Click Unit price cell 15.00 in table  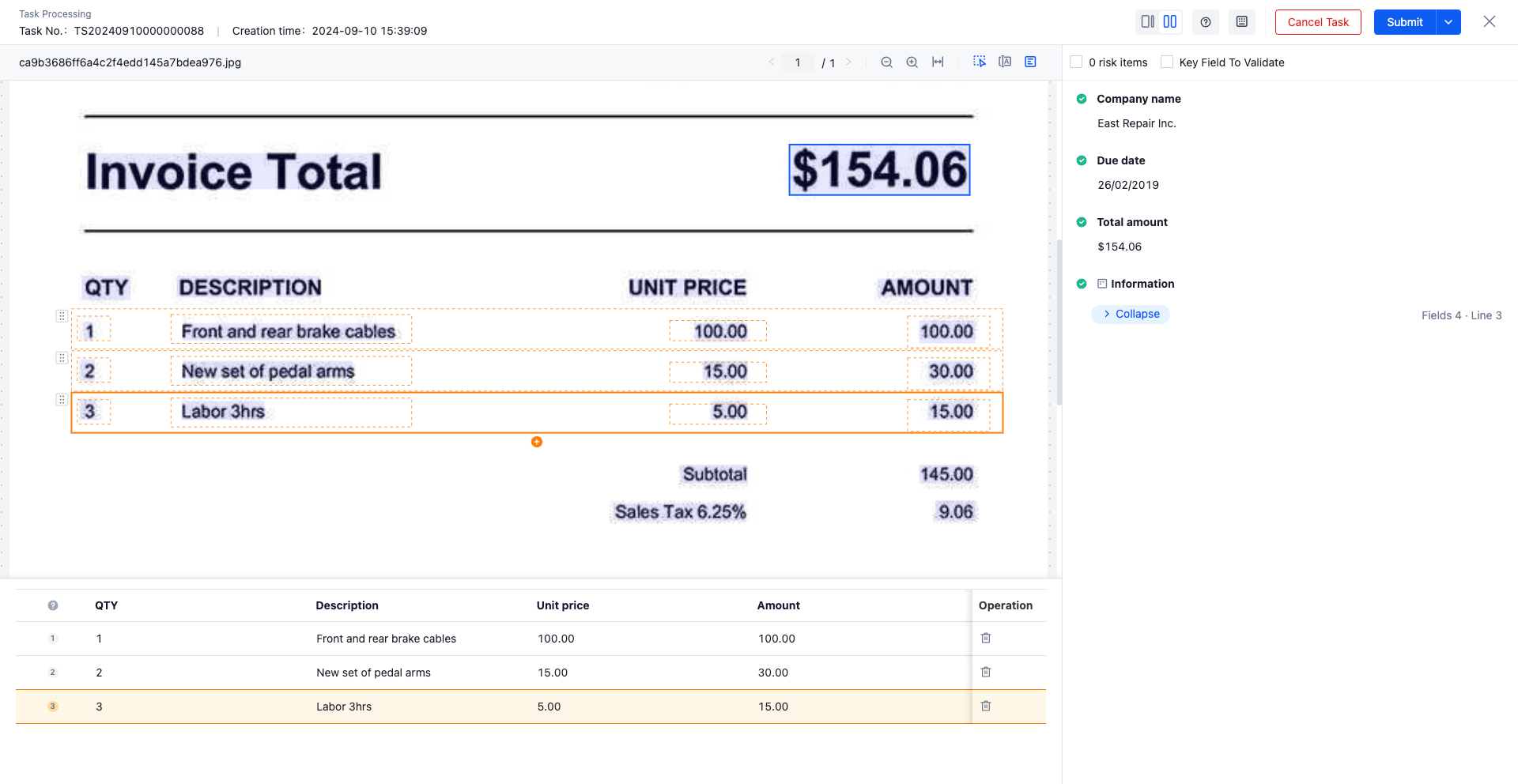click(x=553, y=673)
